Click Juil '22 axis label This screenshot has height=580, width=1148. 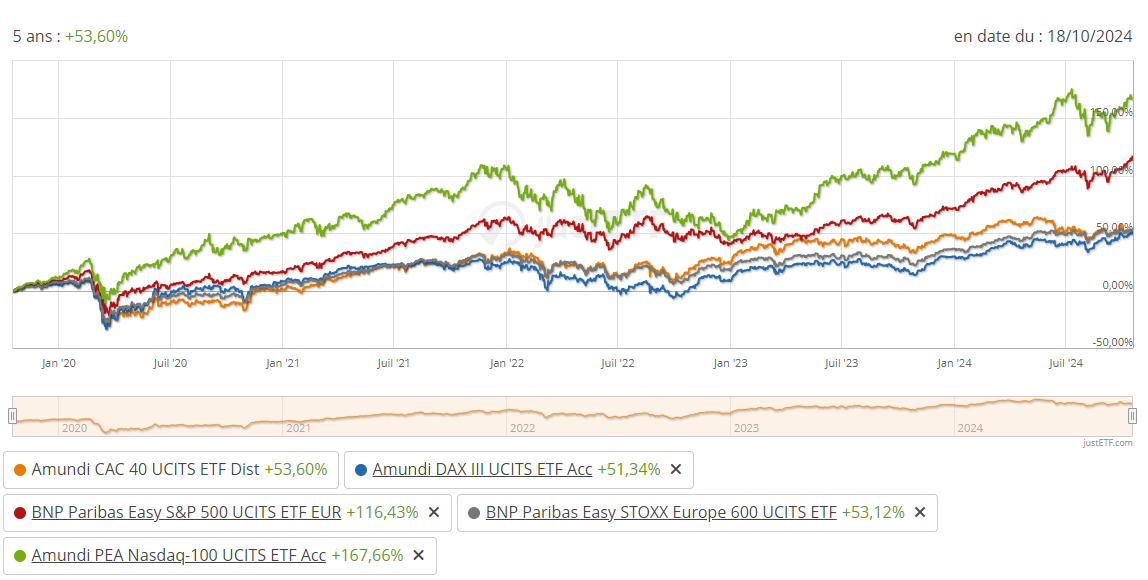pyautogui.click(x=618, y=363)
